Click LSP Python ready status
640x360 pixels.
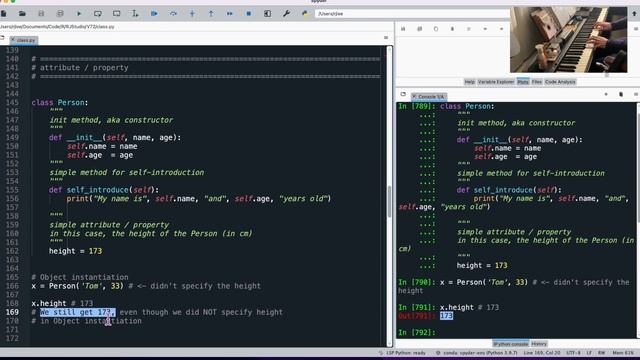tap(402, 353)
